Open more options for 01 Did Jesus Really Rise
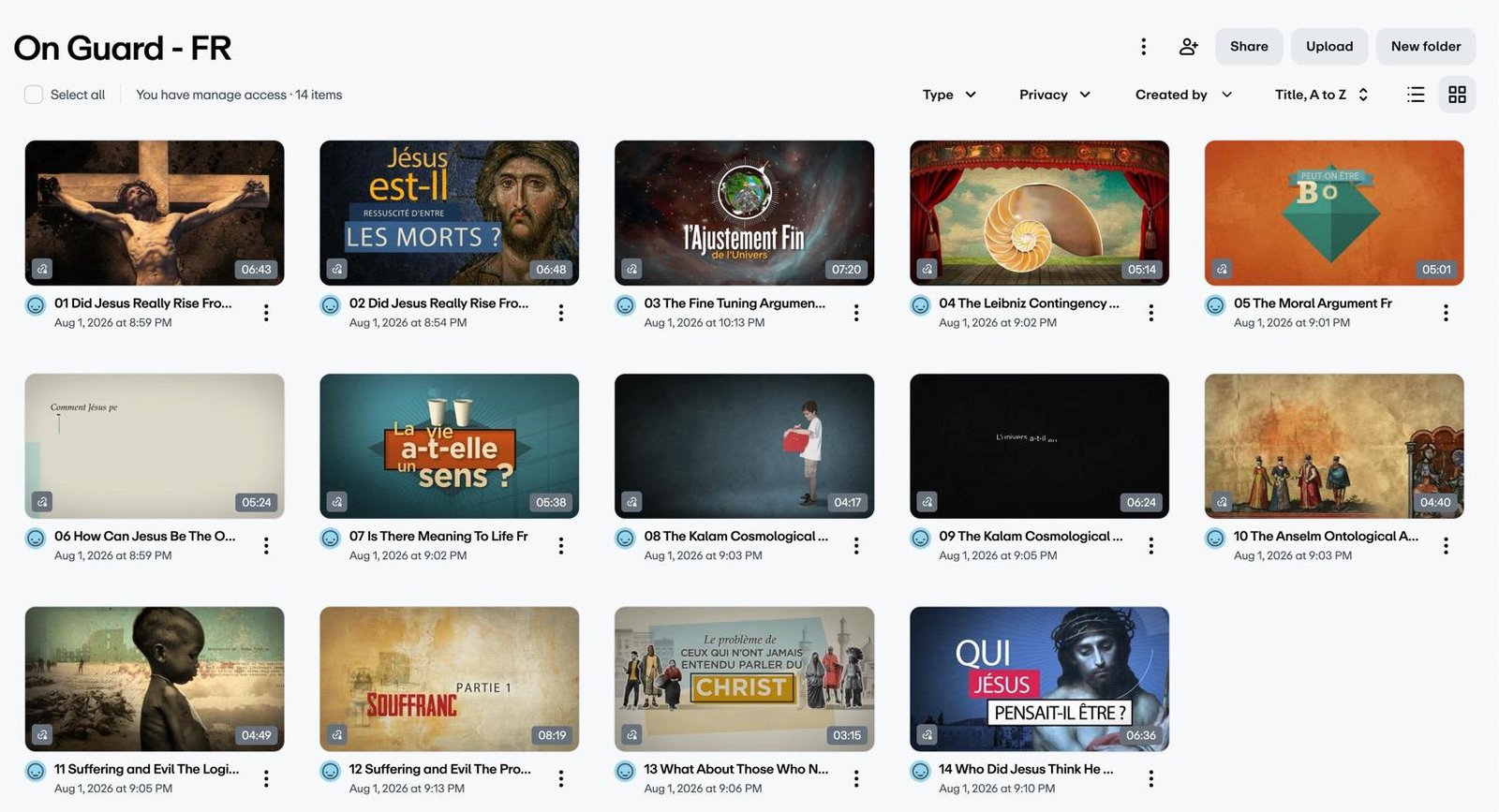1499x812 pixels. point(266,313)
